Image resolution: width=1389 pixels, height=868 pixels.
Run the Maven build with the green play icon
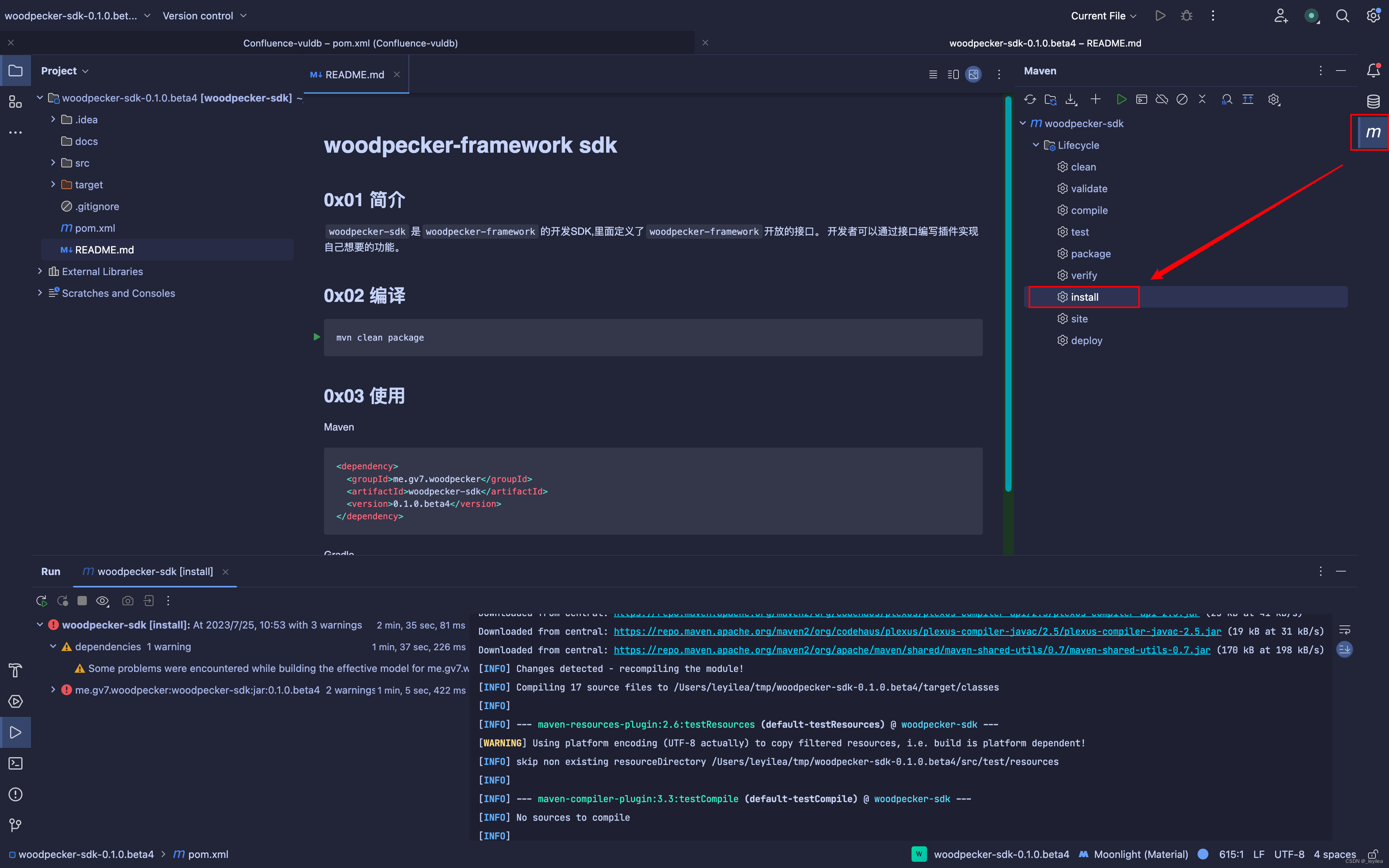click(1122, 99)
